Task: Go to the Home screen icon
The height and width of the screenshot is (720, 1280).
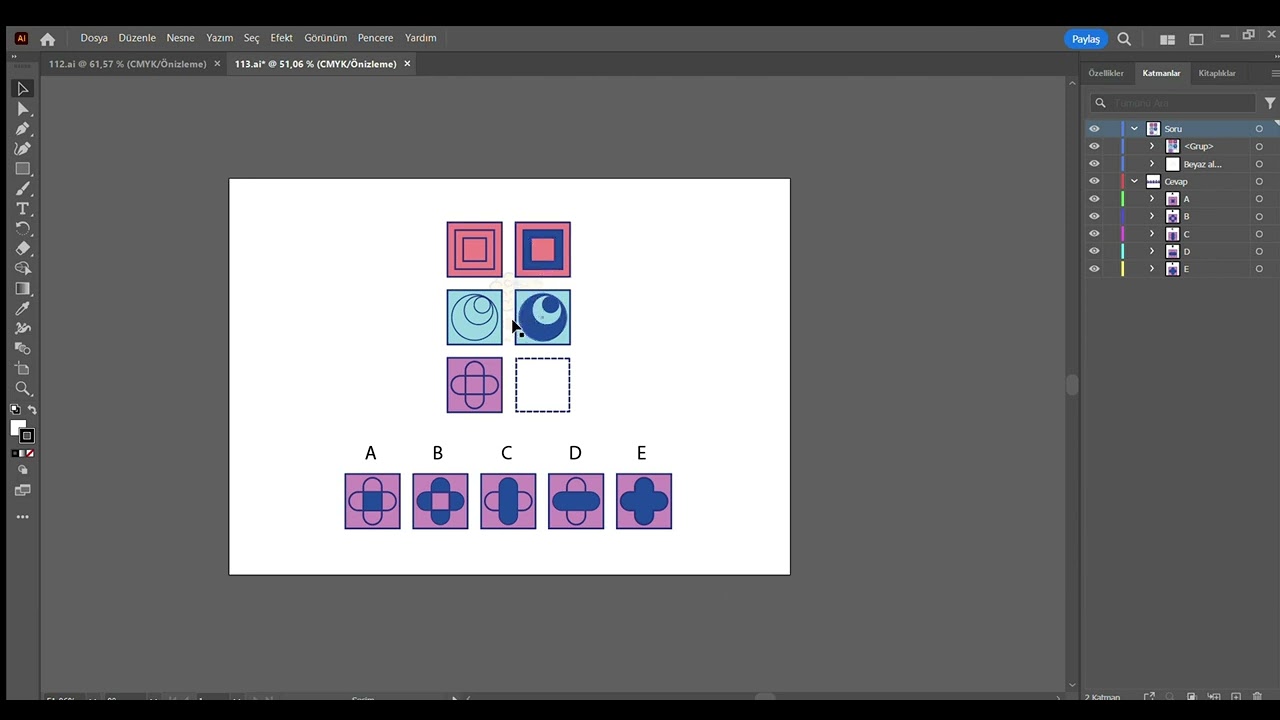Action: pos(47,39)
